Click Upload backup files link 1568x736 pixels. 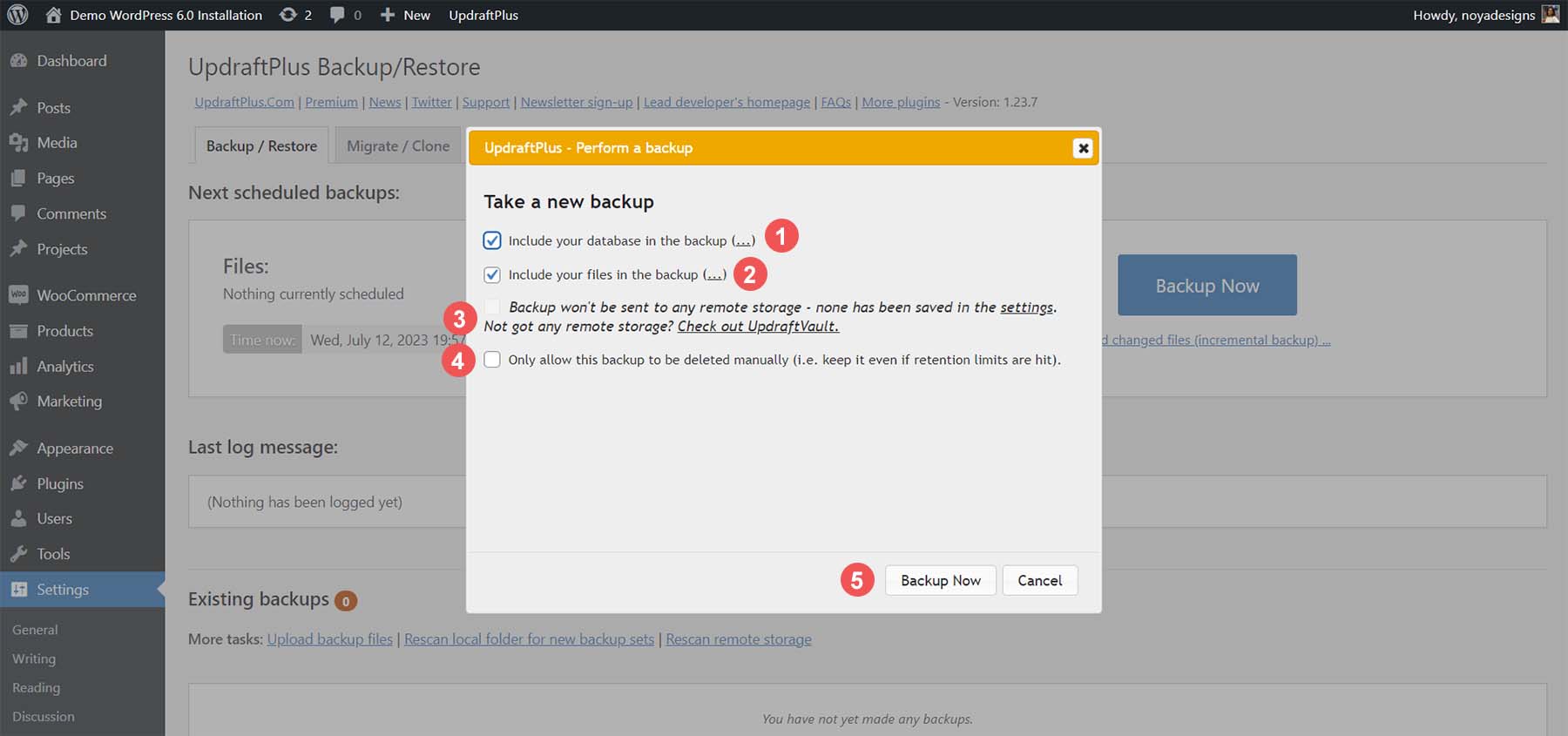pyautogui.click(x=330, y=639)
